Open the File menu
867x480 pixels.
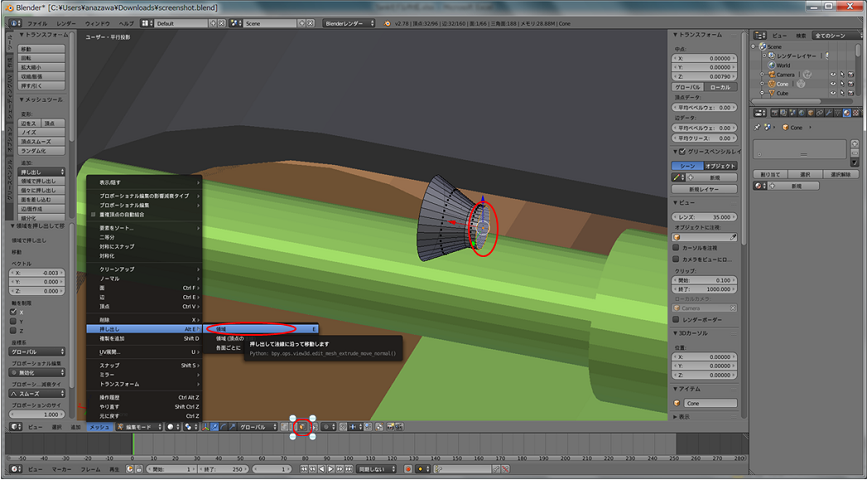click(35, 22)
